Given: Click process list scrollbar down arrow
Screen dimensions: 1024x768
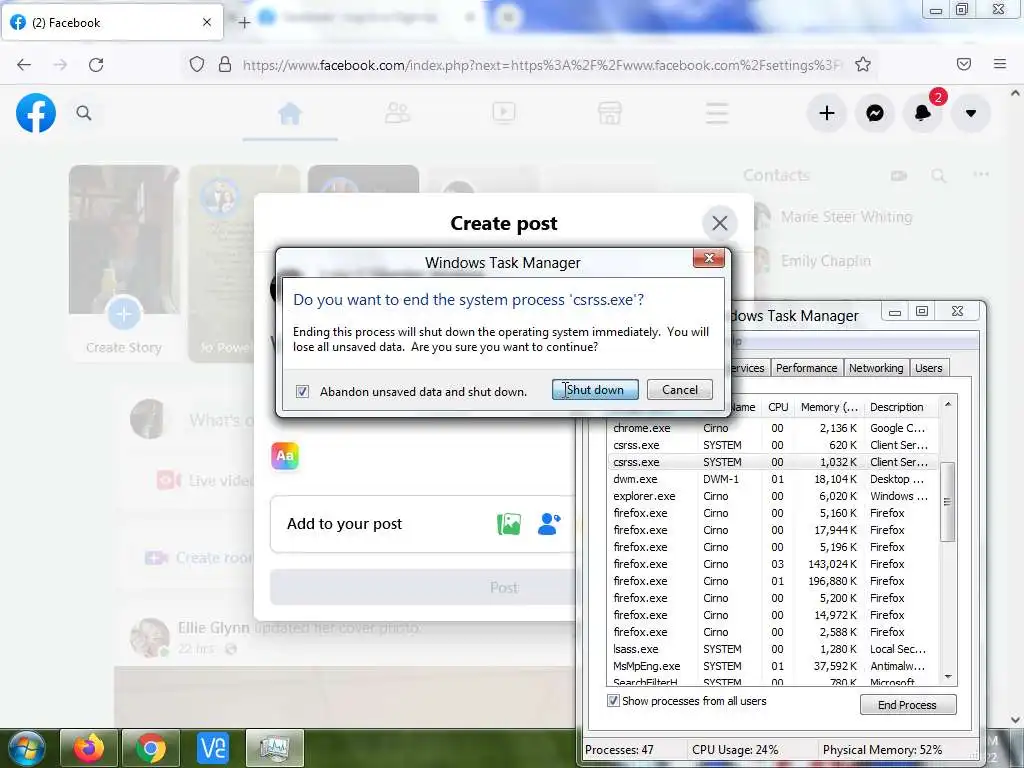Looking at the screenshot, I should click(948, 677).
